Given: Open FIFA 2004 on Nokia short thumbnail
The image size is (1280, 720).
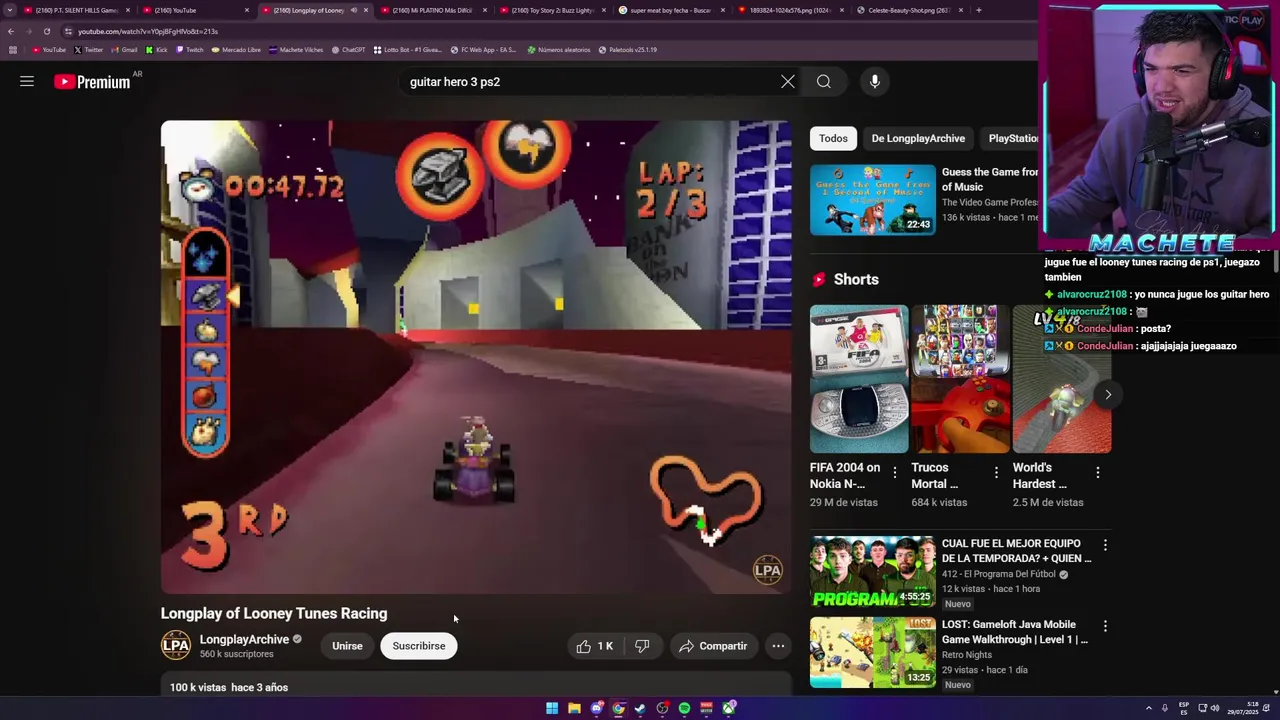Looking at the screenshot, I should pyautogui.click(x=859, y=379).
